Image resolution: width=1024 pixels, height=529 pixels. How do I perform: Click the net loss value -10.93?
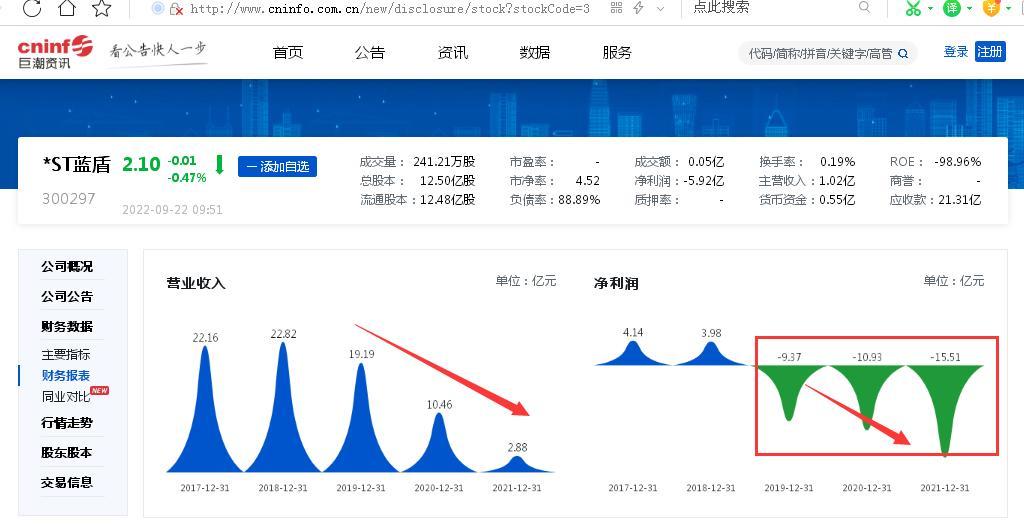pos(867,357)
